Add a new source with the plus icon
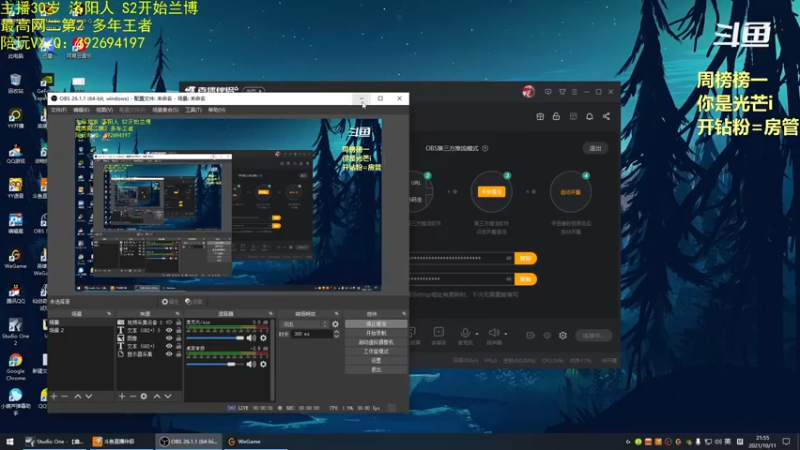 [121, 396]
